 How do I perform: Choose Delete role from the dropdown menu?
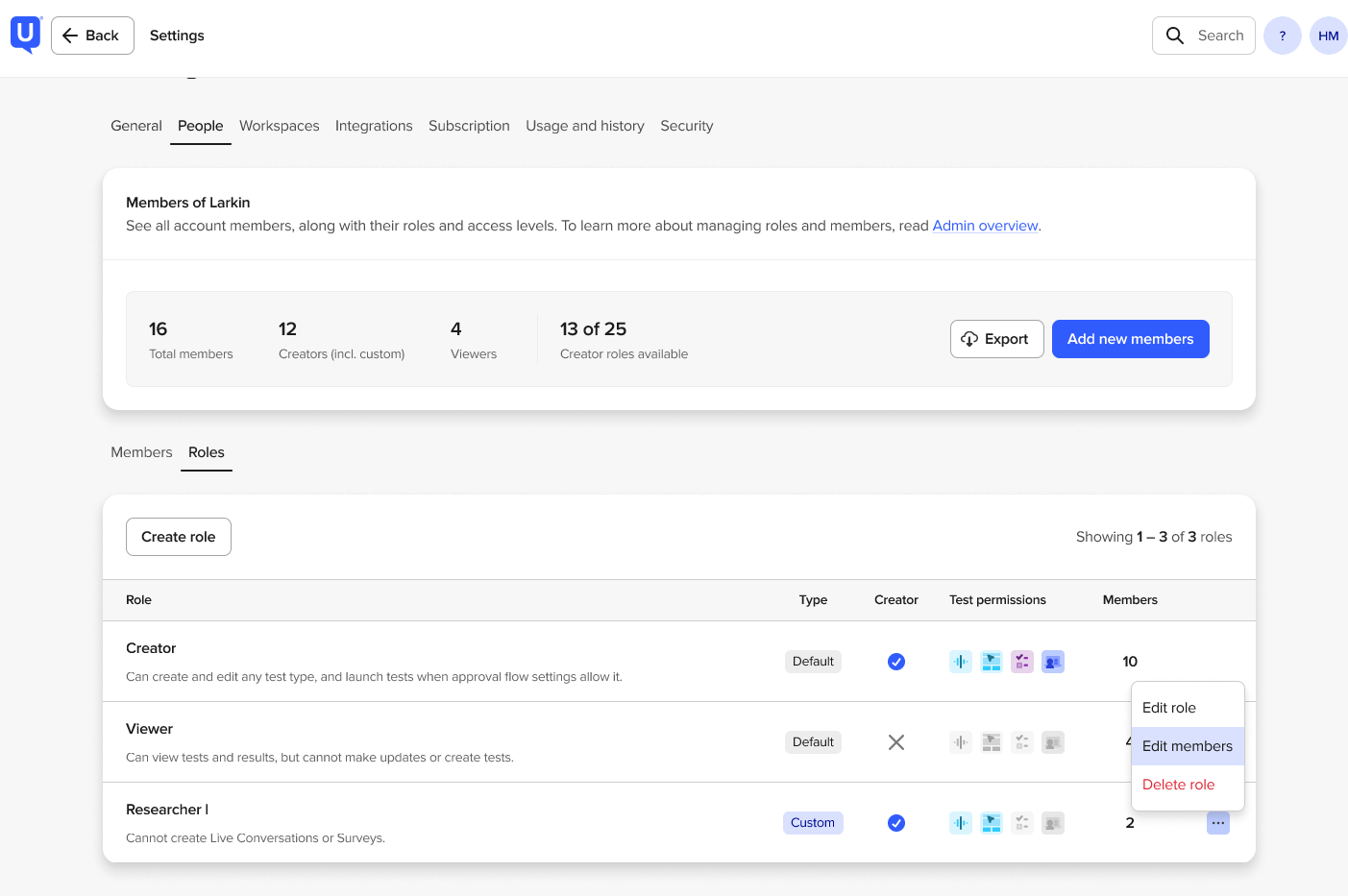tap(1178, 785)
